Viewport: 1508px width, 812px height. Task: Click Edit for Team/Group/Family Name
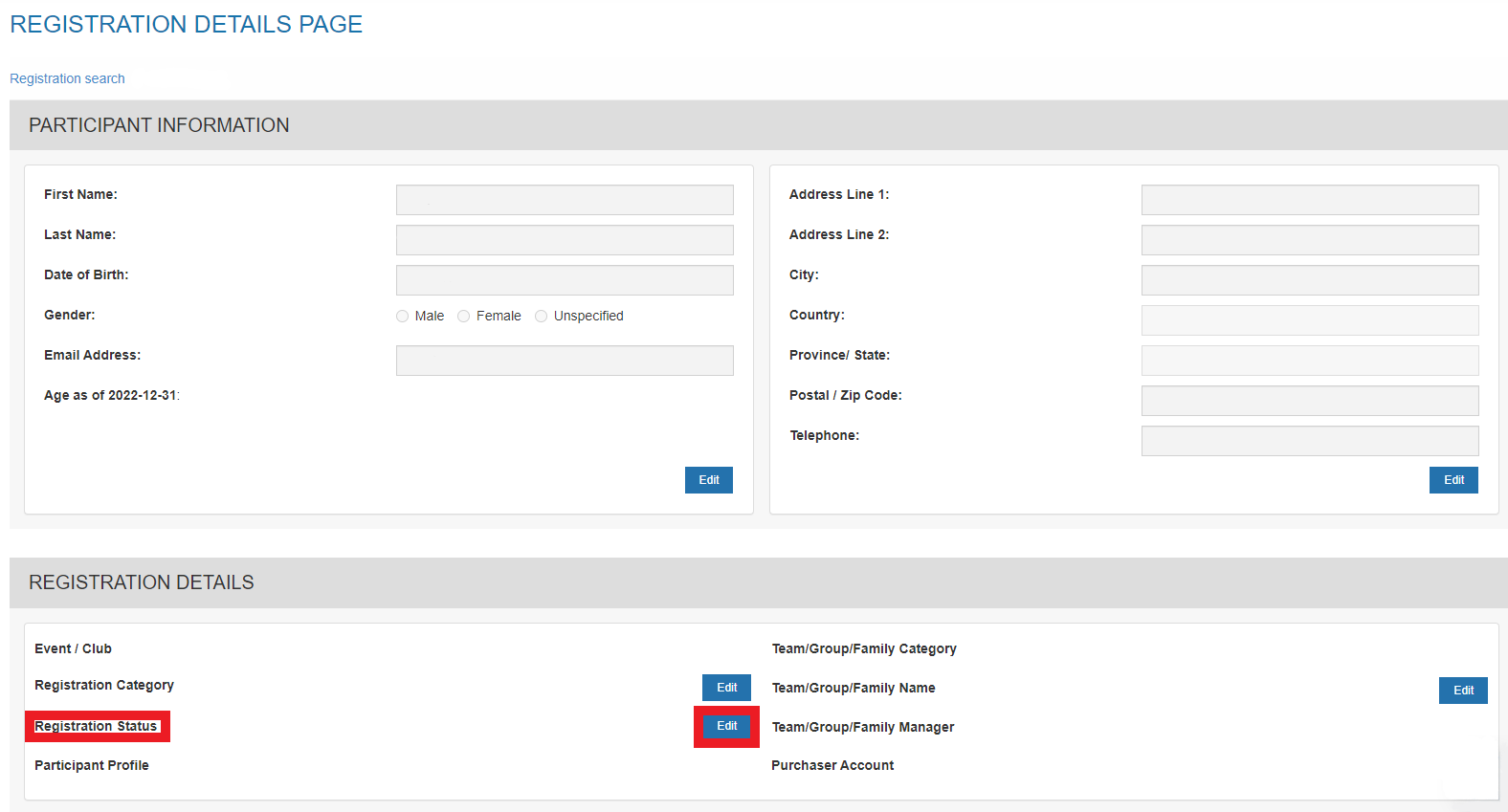[x=1463, y=691]
